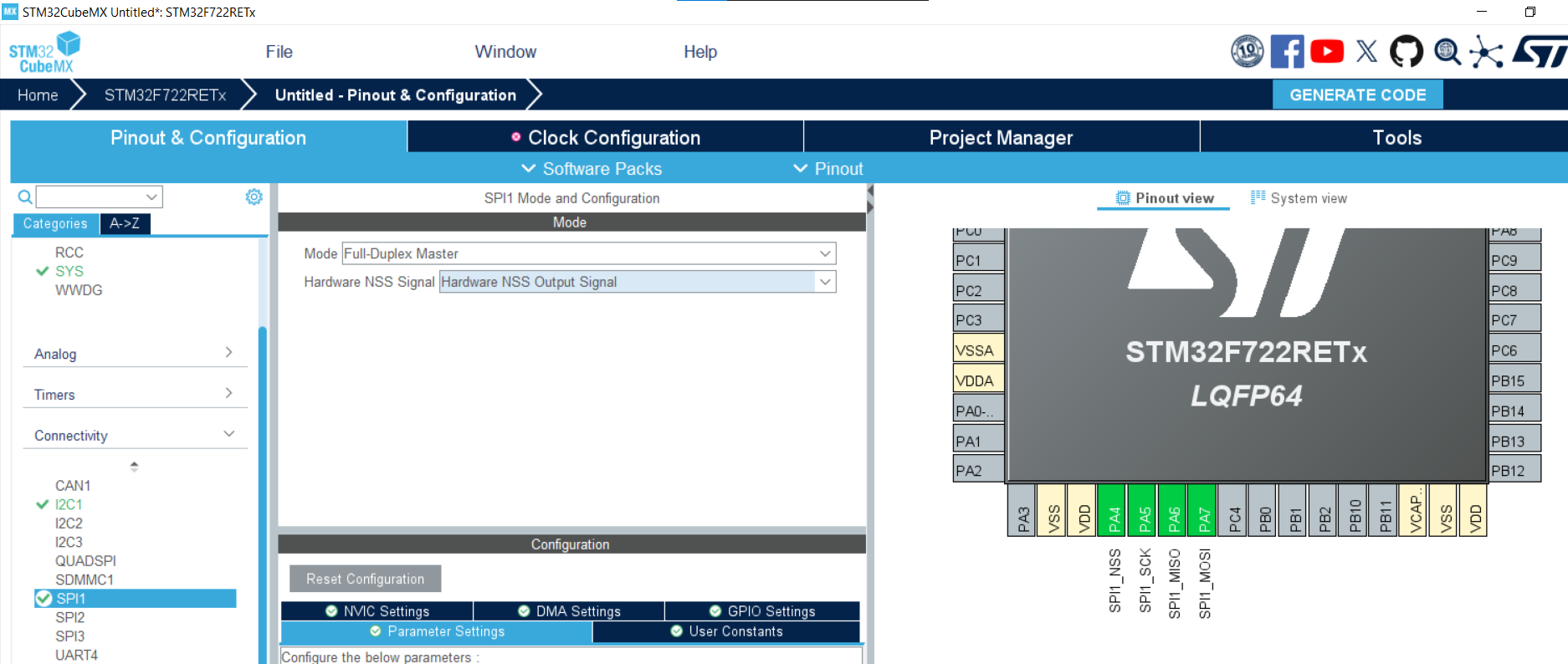Image resolution: width=1568 pixels, height=664 pixels.
Task: Click the globe search icon in the header
Action: 1447,52
